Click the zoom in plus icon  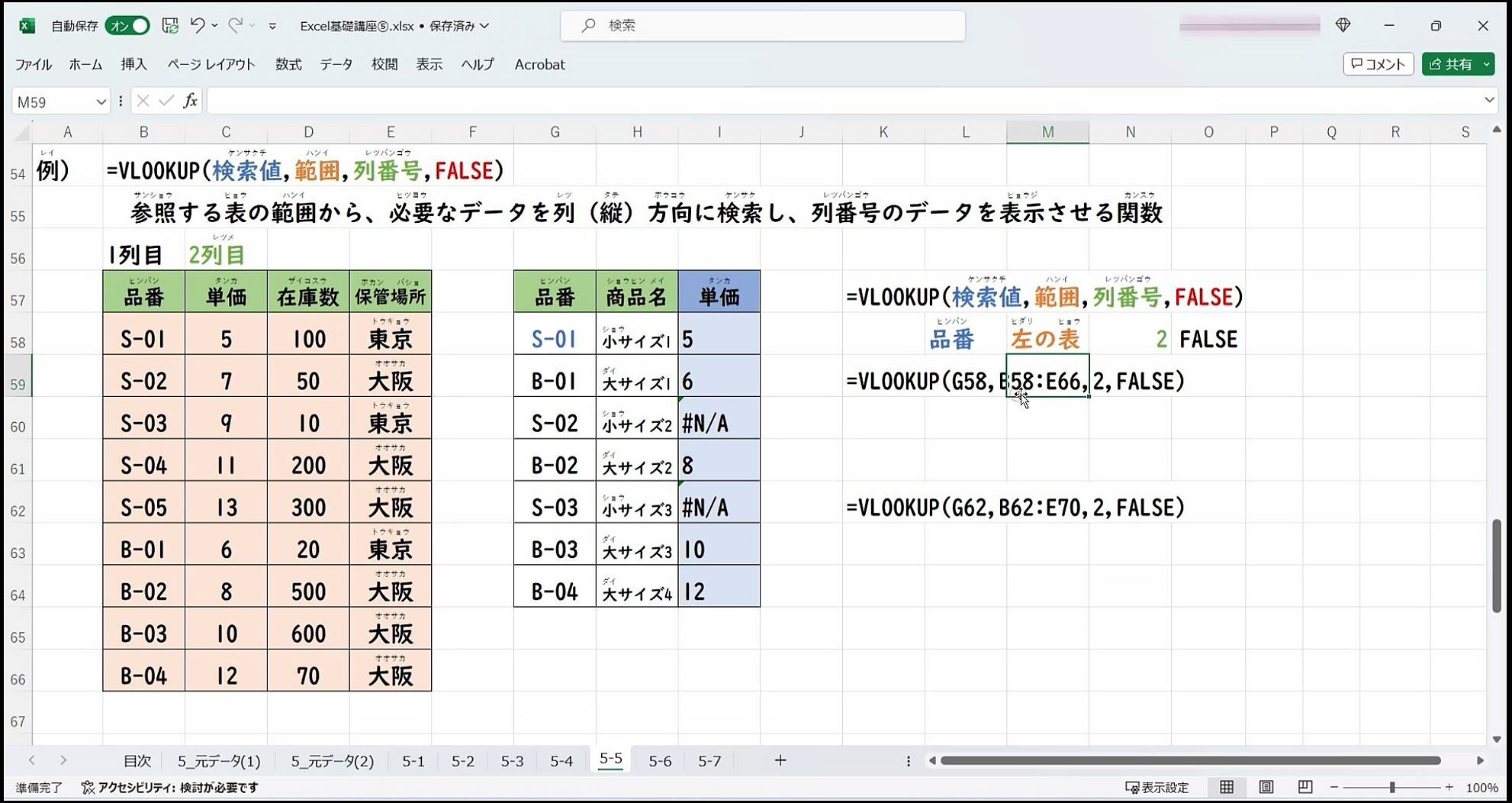1449,787
